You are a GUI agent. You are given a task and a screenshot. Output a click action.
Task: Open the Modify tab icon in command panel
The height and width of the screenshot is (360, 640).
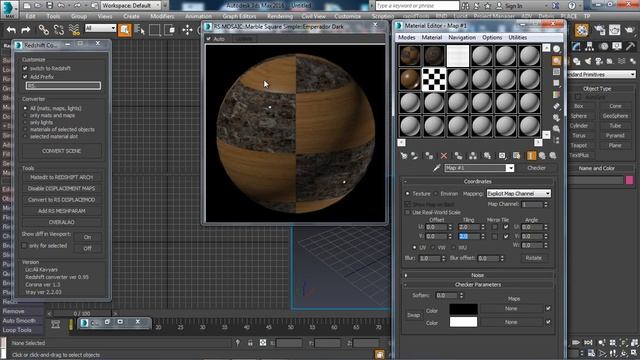(x=576, y=47)
